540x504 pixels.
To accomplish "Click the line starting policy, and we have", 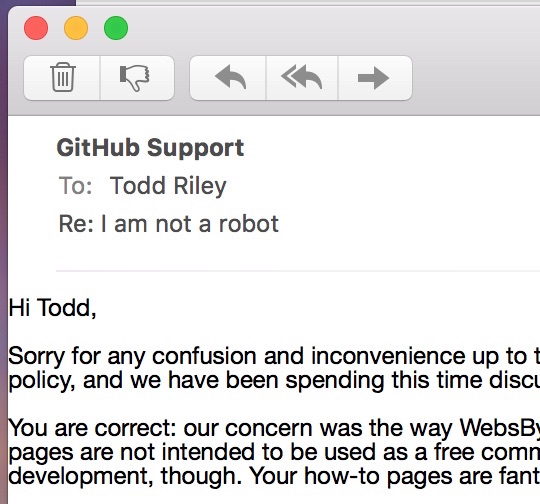I will [x=274, y=381].
